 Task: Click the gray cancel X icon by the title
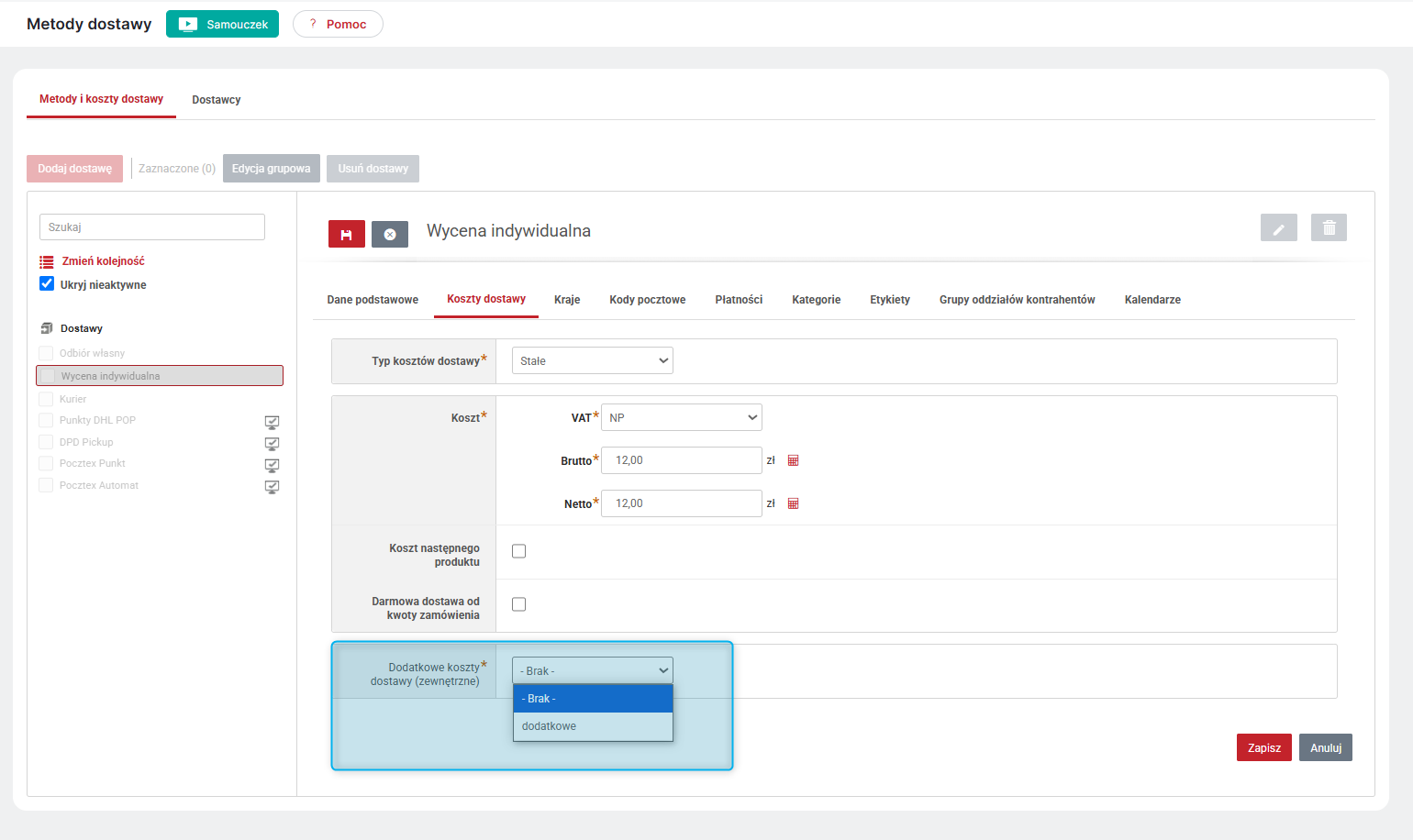[x=390, y=235]
